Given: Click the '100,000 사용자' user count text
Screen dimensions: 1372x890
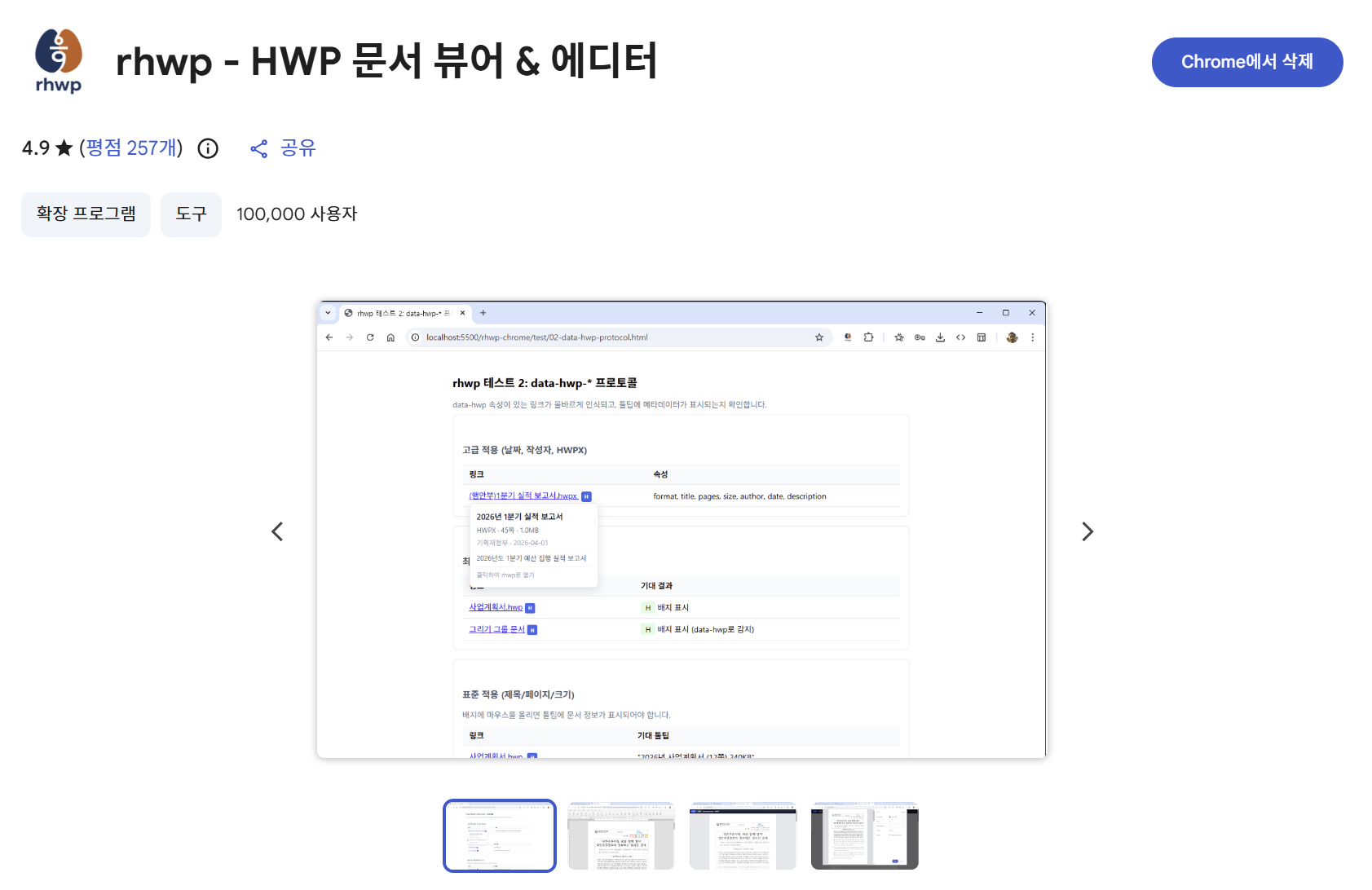Looking at the screenshot, I should tap(297, 214).
